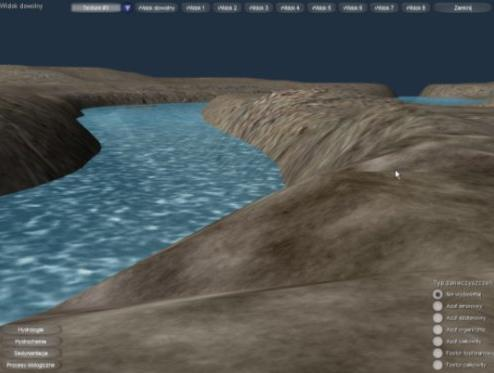Open the 'Procesy biologiczne' panel button
This screenshot has height=373, width=494.
[31, 365]
